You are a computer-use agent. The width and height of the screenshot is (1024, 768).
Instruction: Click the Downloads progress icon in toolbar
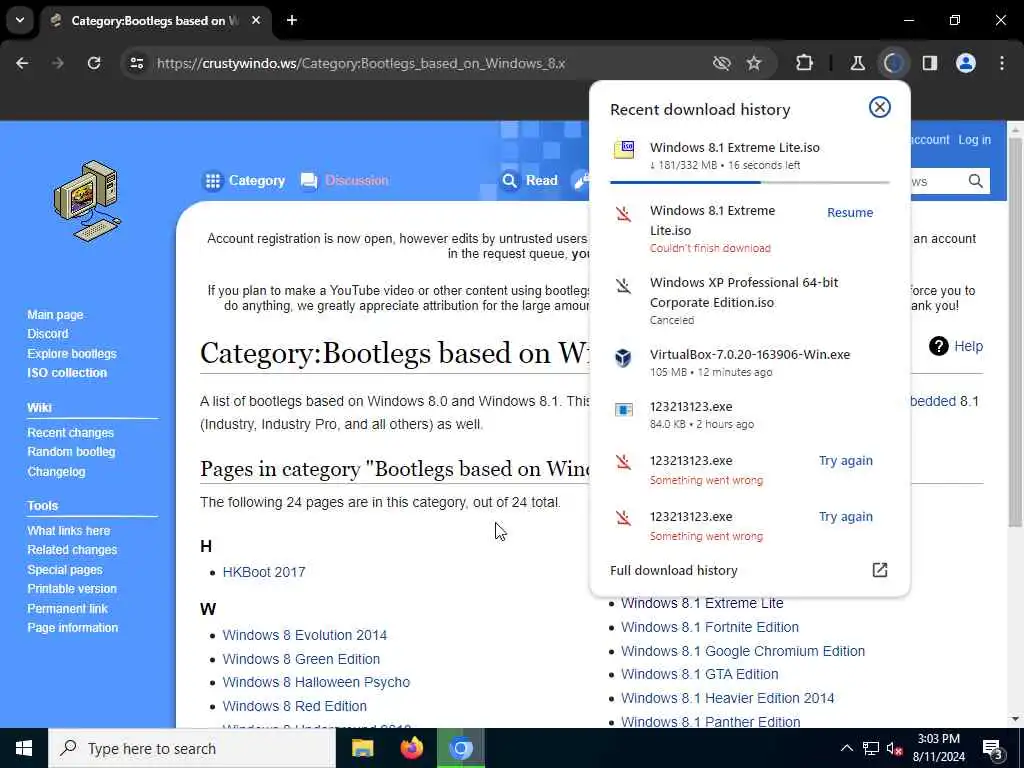click(x=893, y=63)
